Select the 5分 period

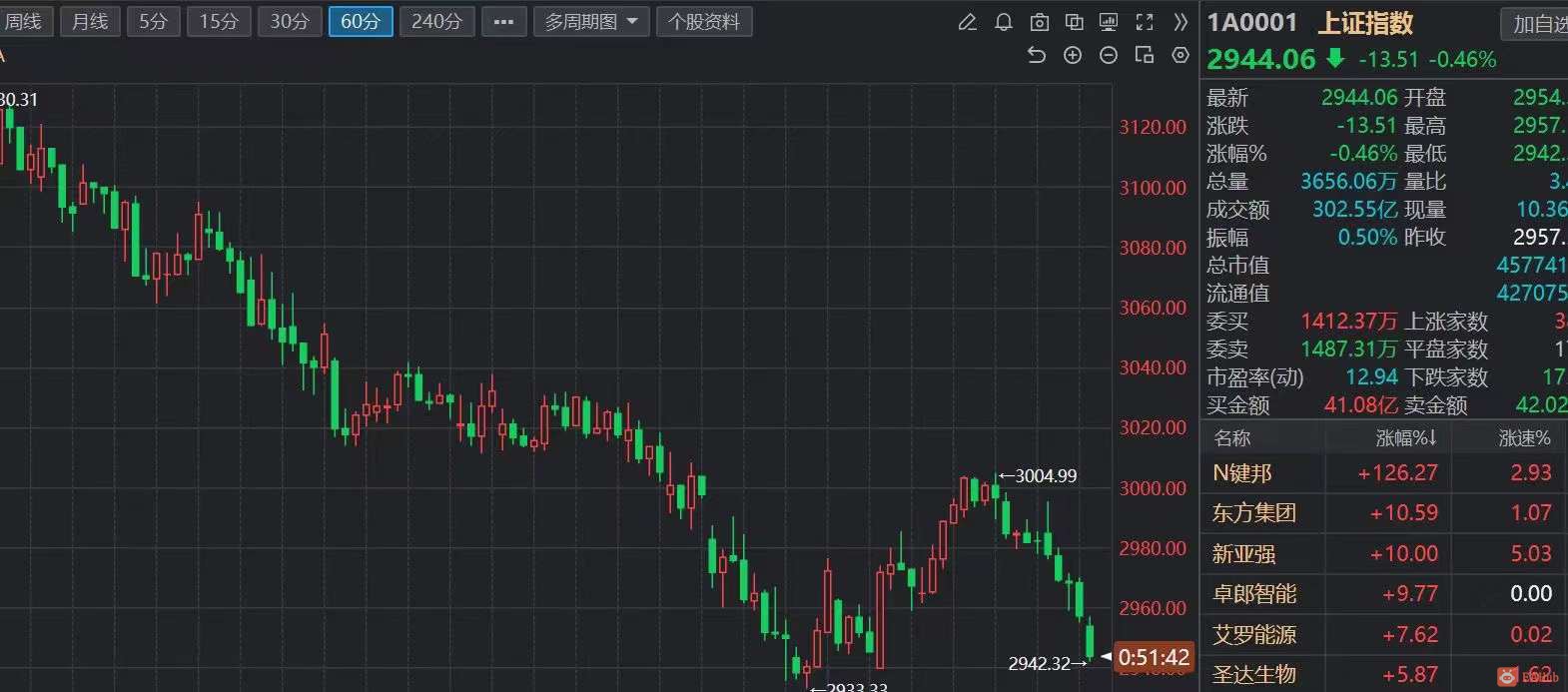click(153, 22)
